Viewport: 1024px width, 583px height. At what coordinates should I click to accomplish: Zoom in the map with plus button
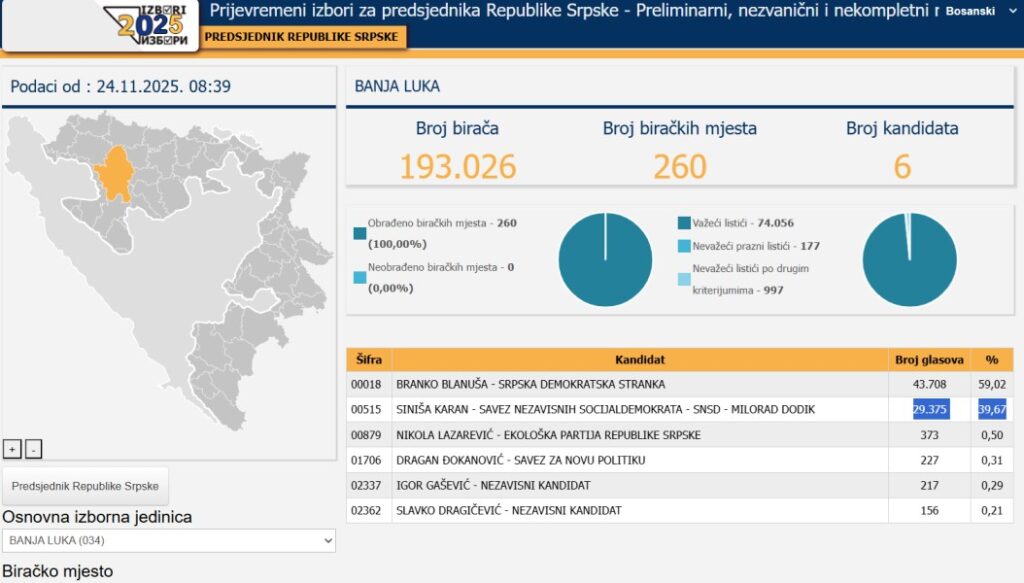tap(12, 449)
